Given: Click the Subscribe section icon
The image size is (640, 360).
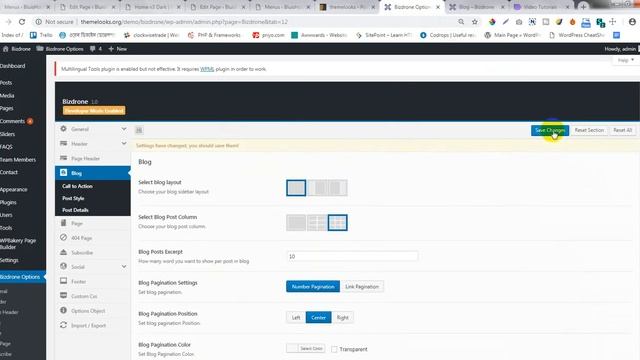Looking at the screenshot, I should click(x=63, y=252).
